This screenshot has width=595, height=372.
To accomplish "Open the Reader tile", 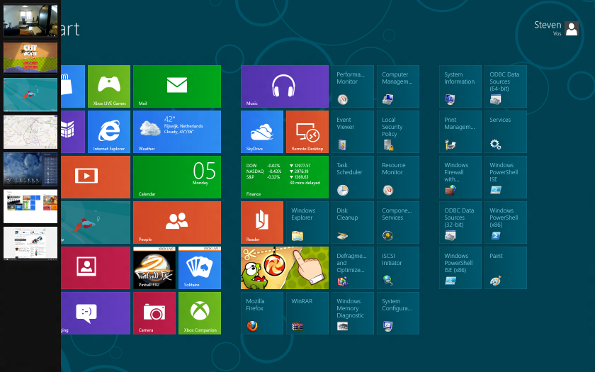I will click(262, 222).
